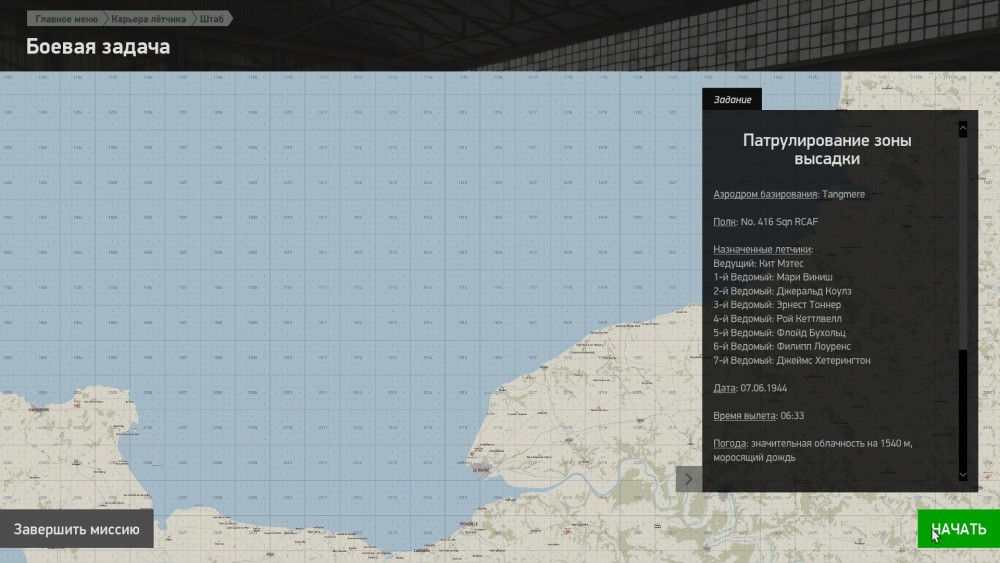The height and width of the screenshot is (563, 1000).
Task: Collapse the briefing panel with chevron arrow
Action: pyautogui.click(x=689, y=479)
